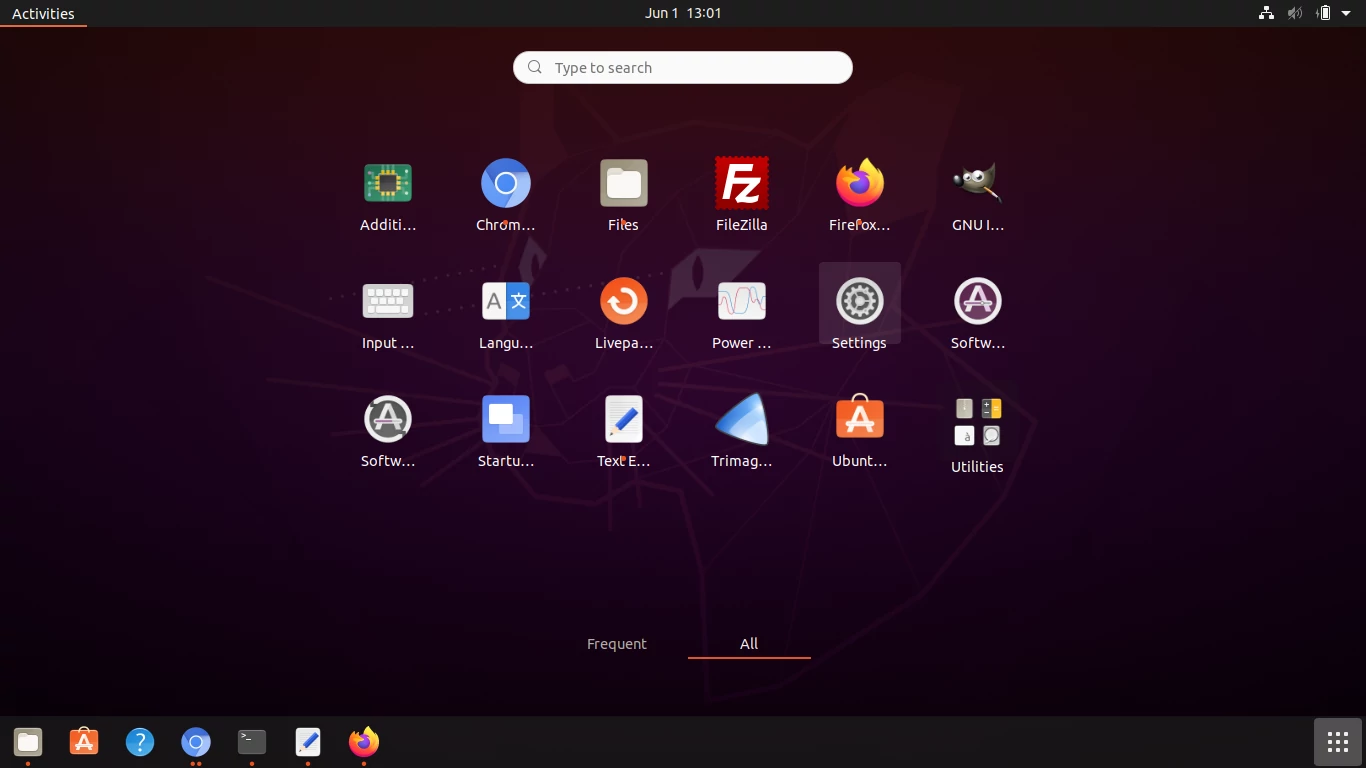
Task: Launch Ubuntu Software from the app grid
Action: tap(860, 432)
